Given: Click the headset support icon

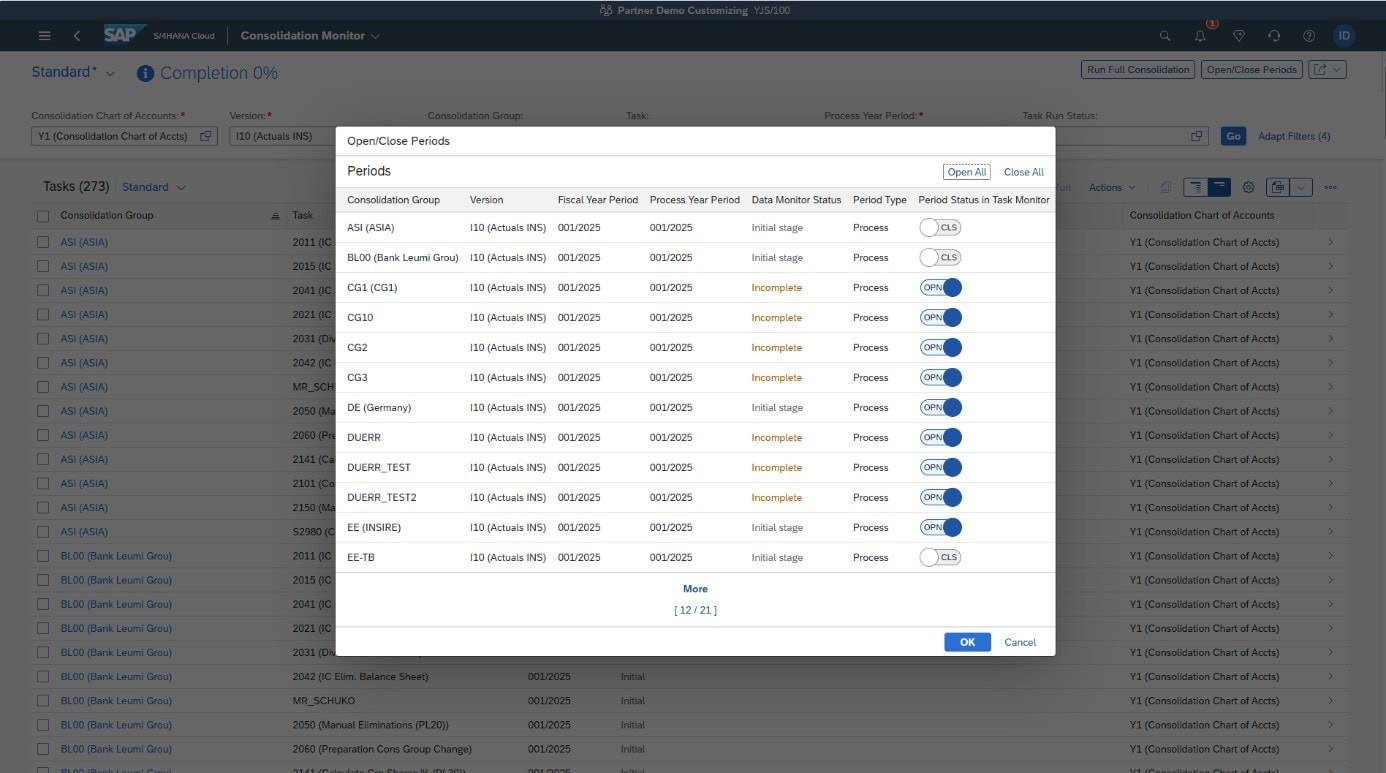Looking at the screenshot, I should (1273, 36).
